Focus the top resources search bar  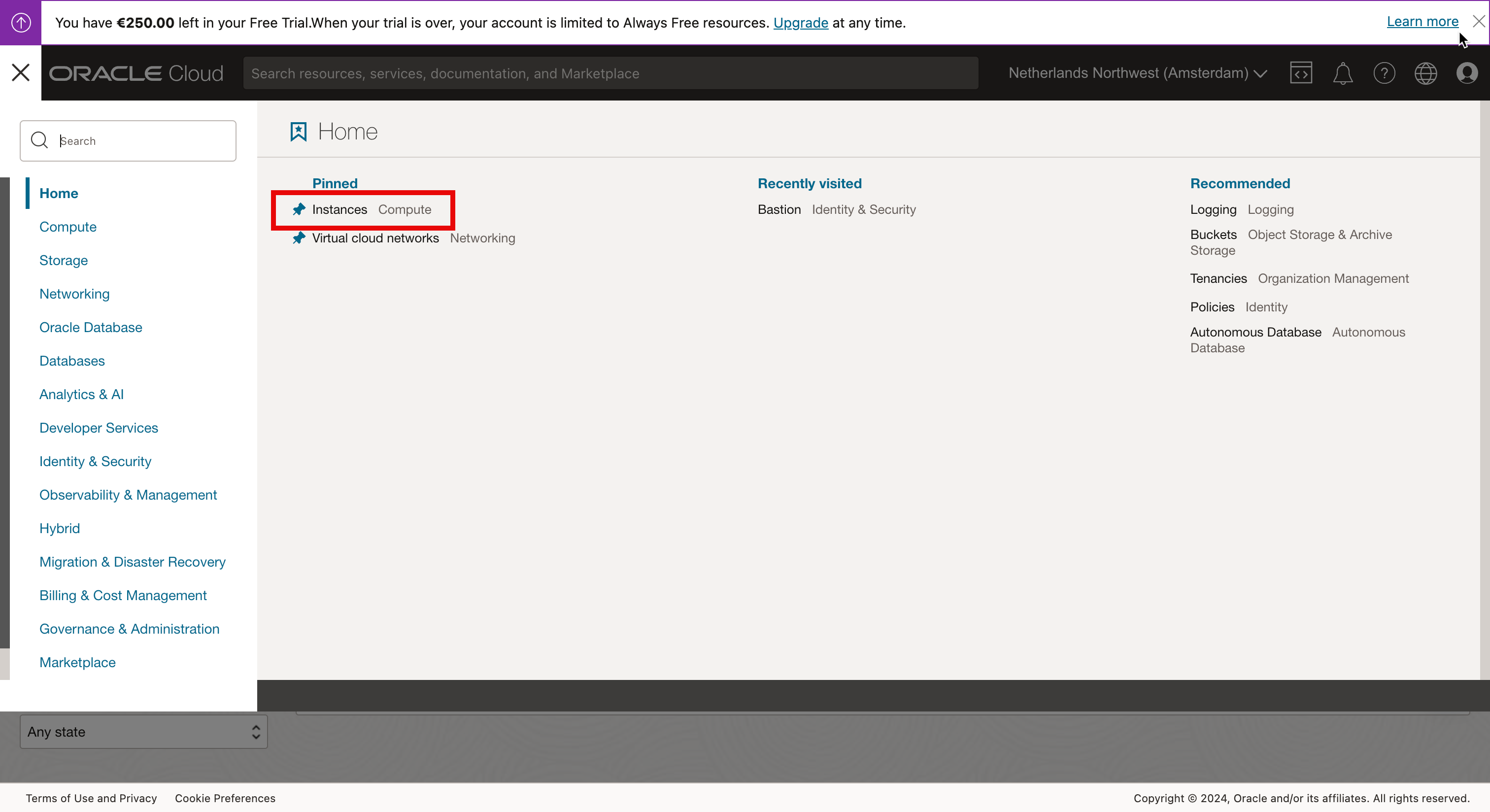click(610, 73)
